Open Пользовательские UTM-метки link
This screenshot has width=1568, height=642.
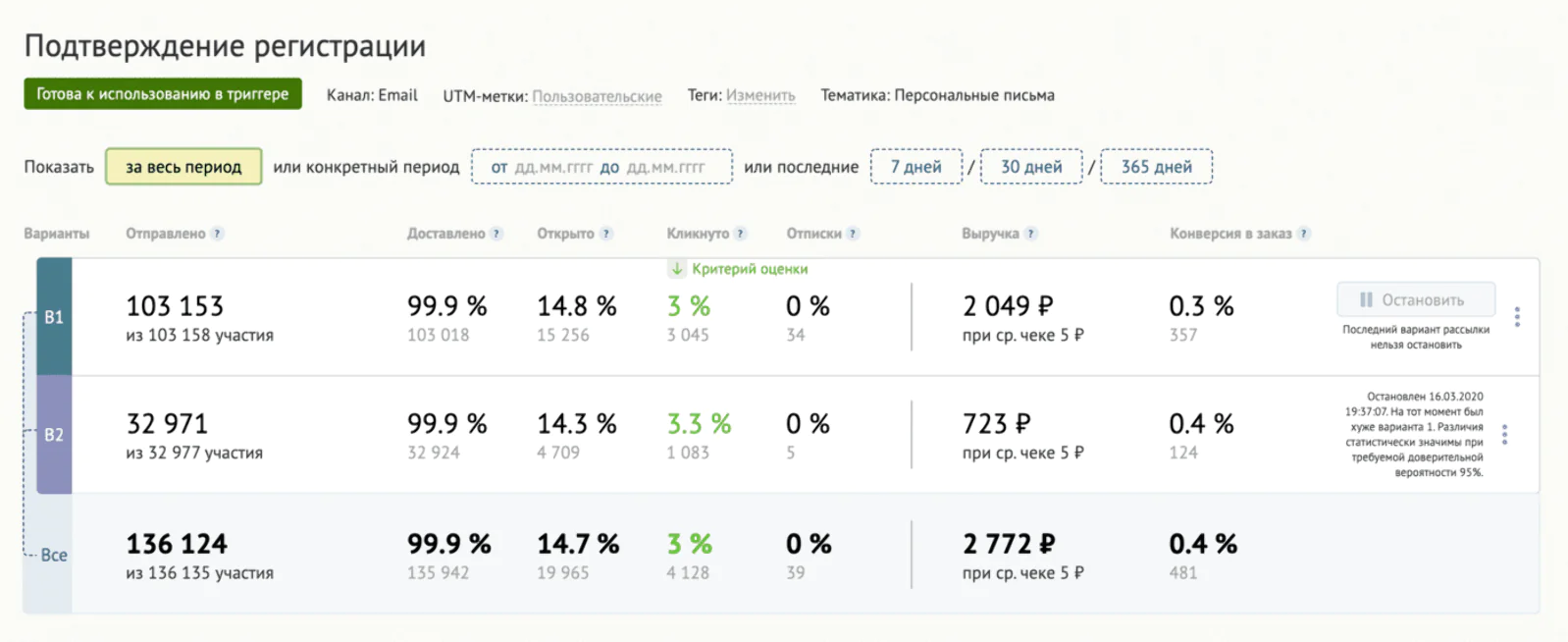pos(597,96)
